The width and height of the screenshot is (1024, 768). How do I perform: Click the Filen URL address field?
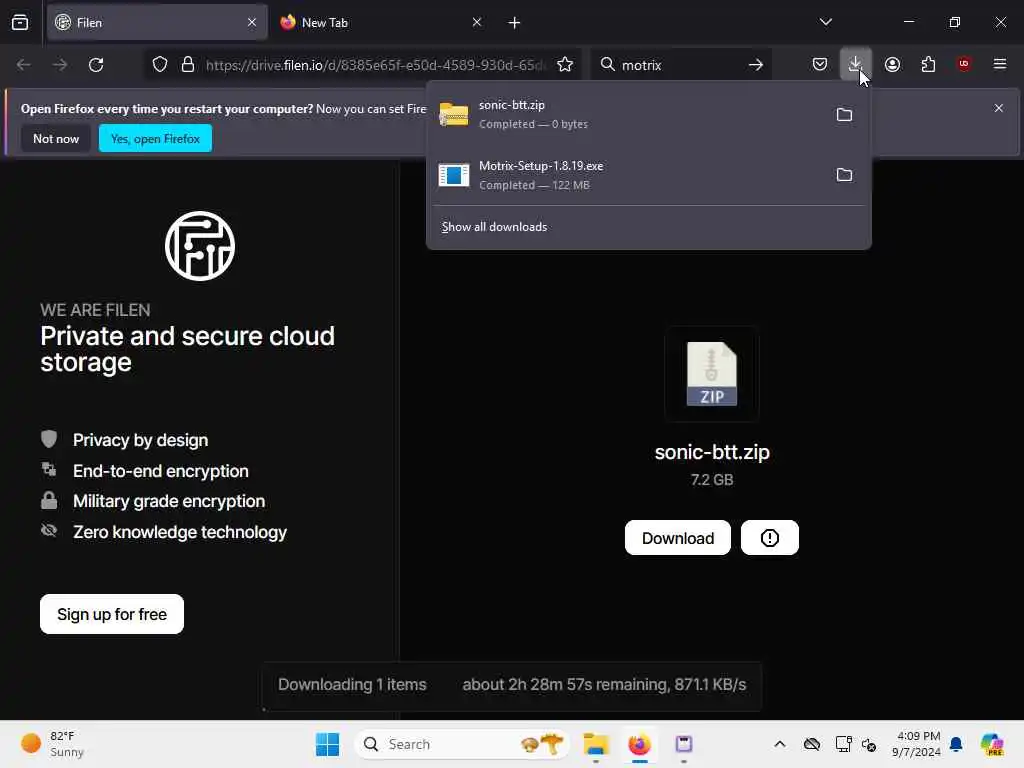click(x=375, y=65)
